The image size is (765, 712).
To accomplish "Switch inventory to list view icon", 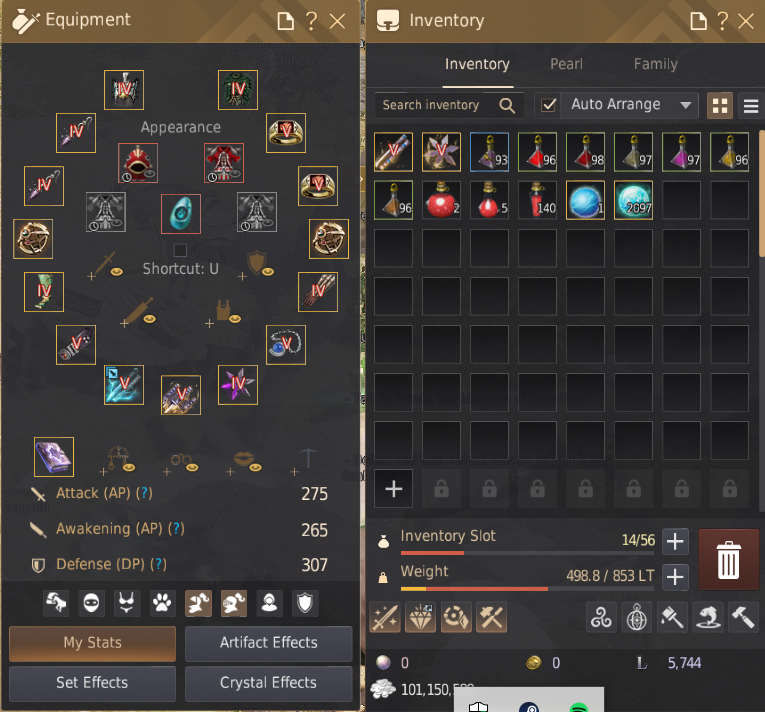I will (x=751, y=105).
